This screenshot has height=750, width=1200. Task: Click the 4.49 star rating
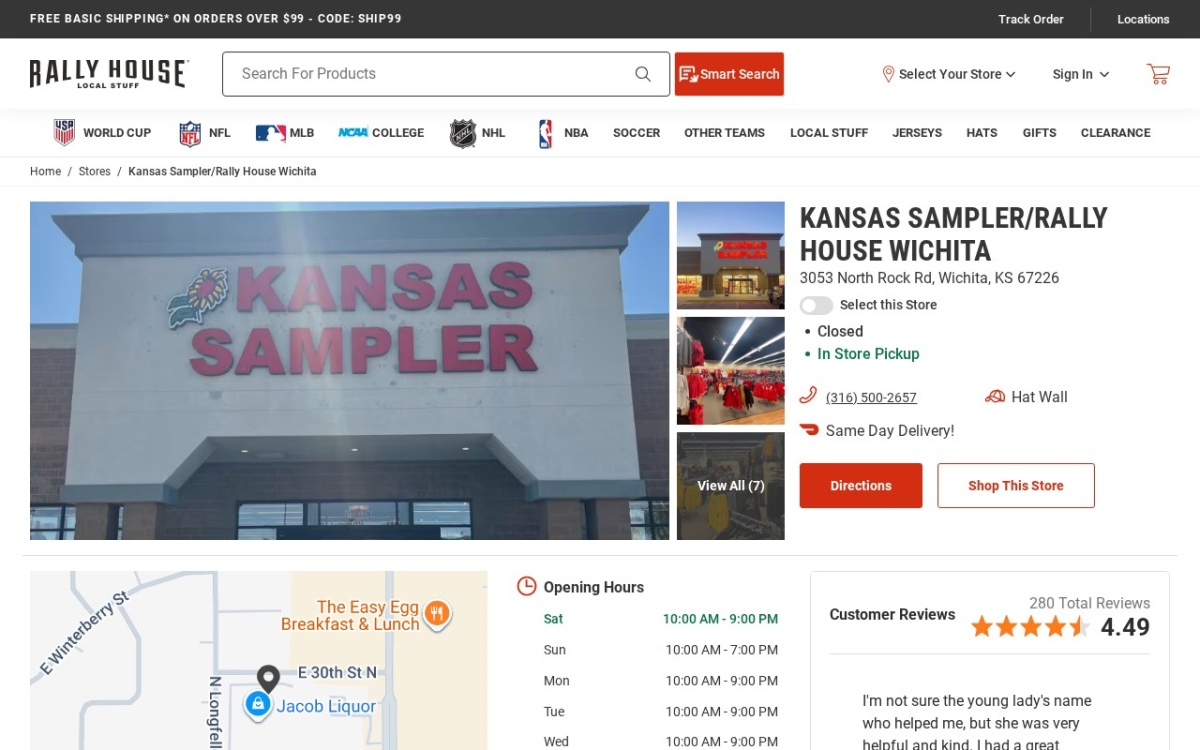tap(1060, 627)
